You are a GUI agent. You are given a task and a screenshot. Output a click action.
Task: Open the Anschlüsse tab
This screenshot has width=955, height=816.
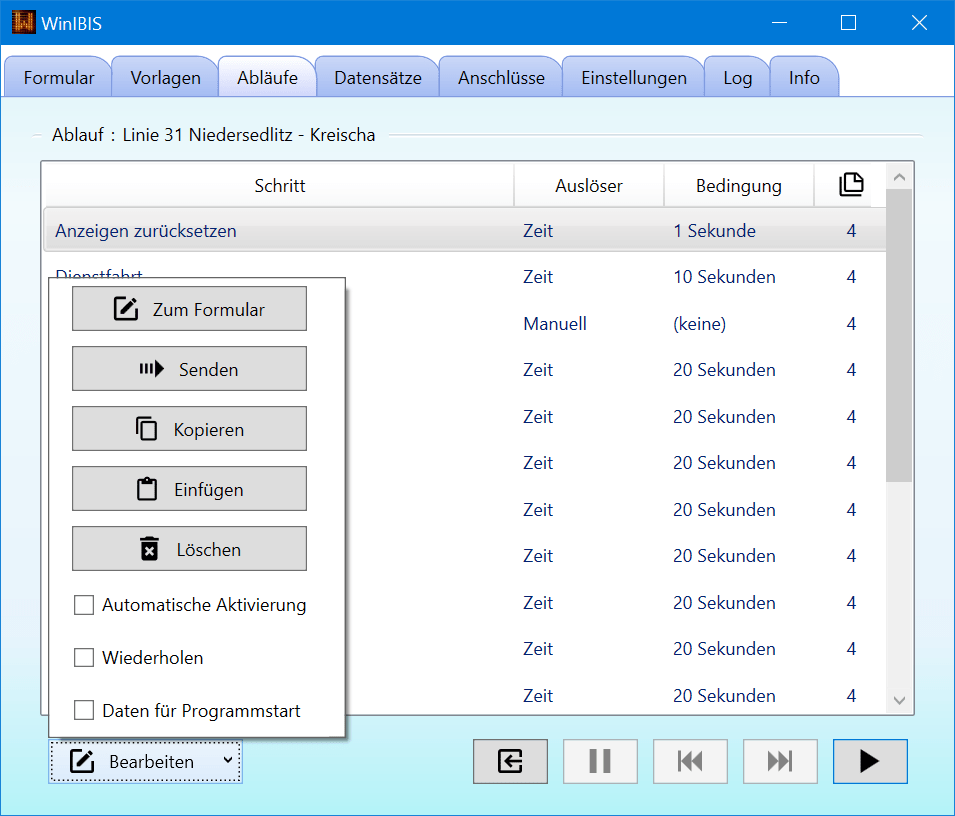(x=501, y=77)
